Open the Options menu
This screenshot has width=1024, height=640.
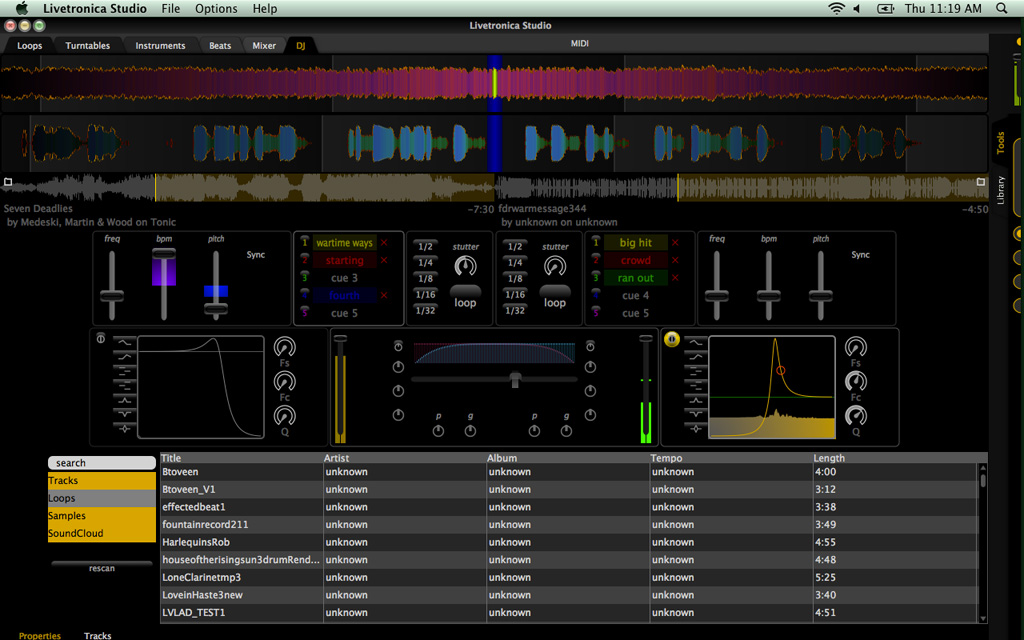pos(216,8)
